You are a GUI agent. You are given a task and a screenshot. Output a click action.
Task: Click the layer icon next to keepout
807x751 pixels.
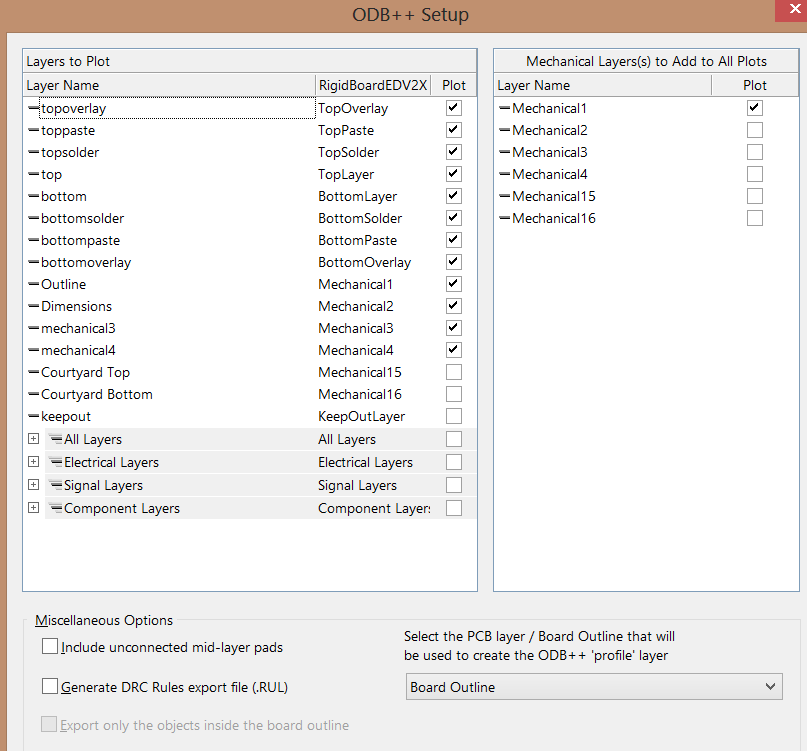click(x=33, y=416)
